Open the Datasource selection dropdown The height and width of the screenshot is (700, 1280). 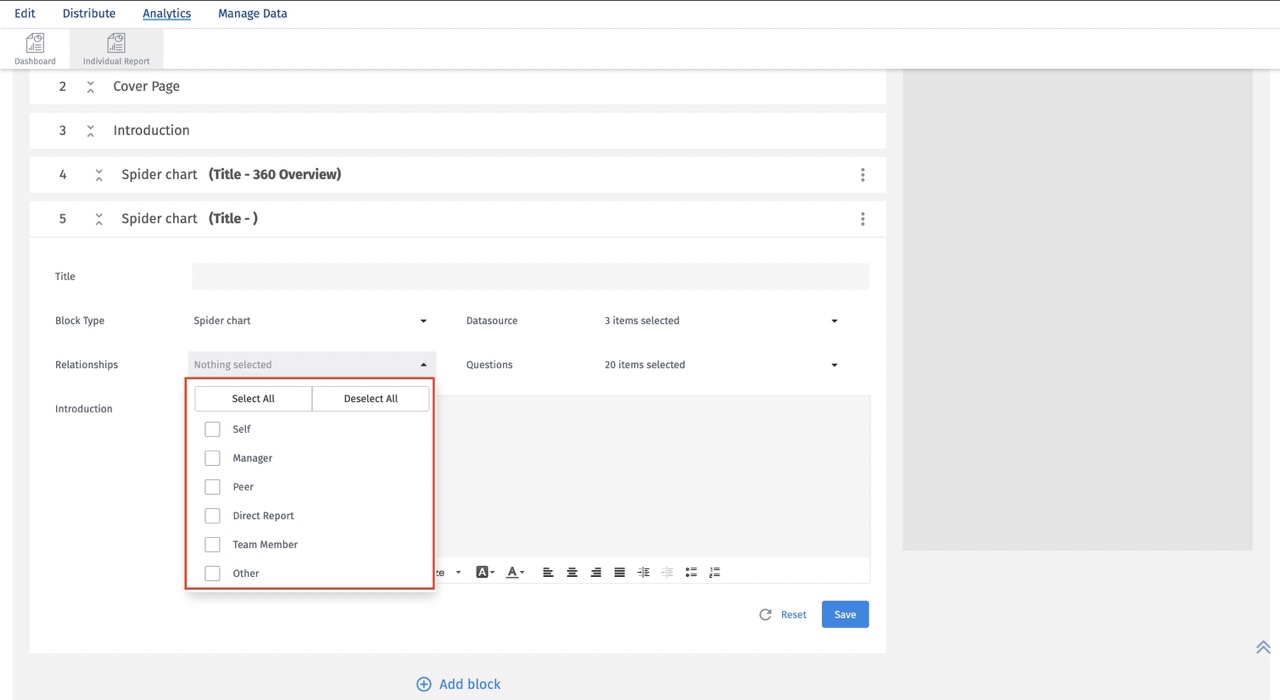(722, 320)
